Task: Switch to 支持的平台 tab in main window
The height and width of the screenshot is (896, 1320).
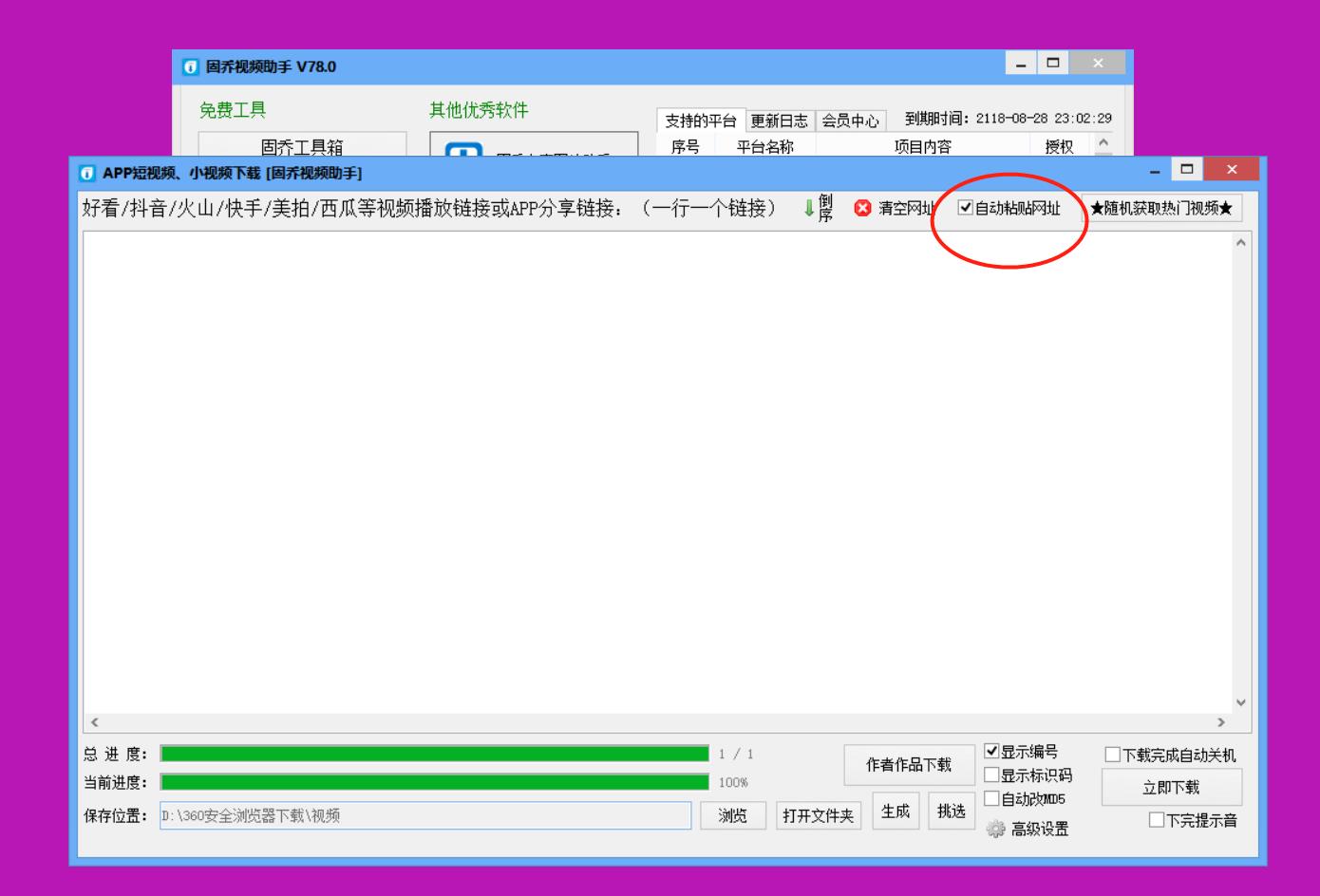Action: [x=701, y=121]
